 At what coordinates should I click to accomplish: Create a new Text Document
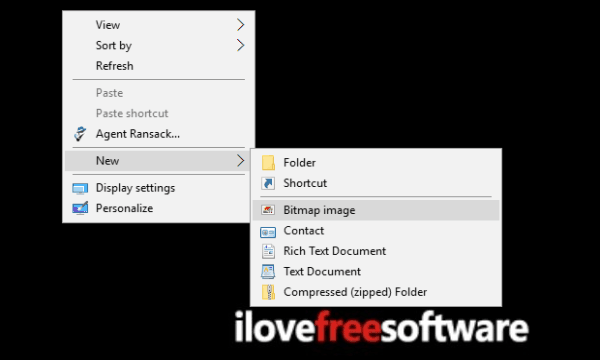tap(376, 272)
